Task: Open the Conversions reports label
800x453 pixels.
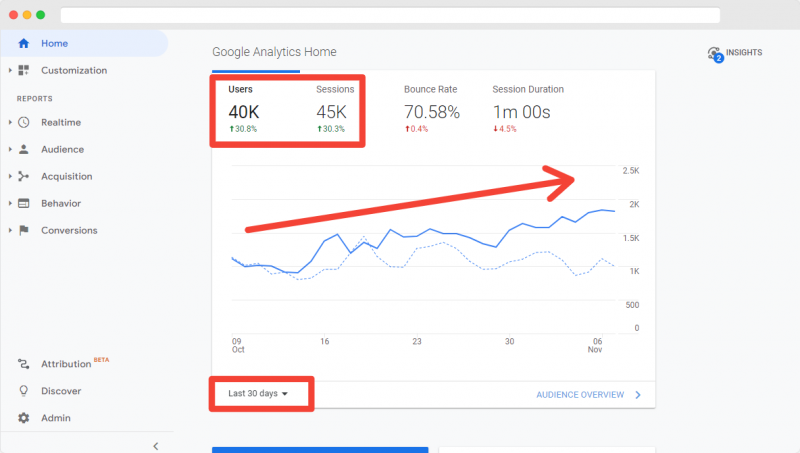Action: 69,230
